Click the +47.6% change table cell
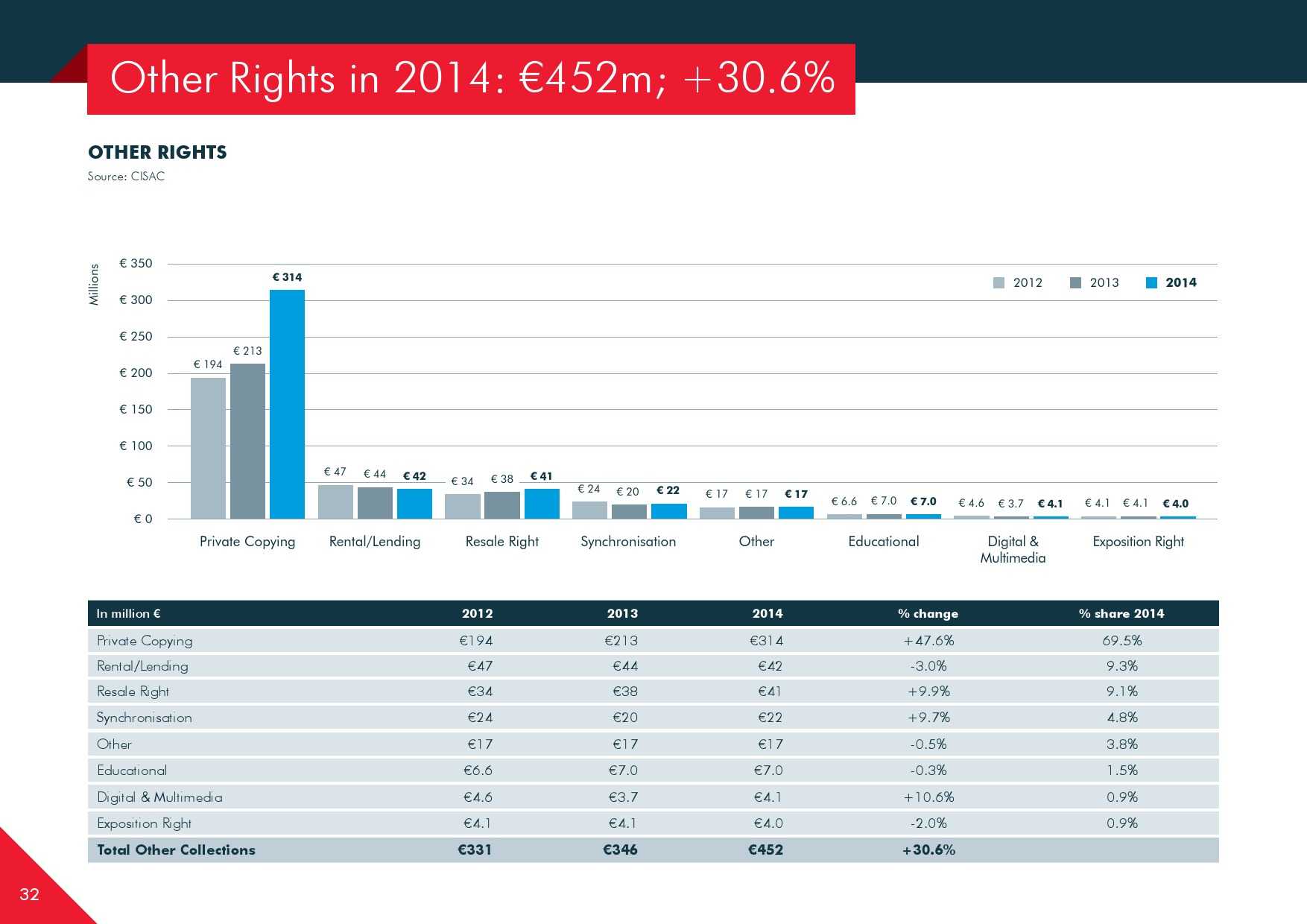 pos(928,641)
